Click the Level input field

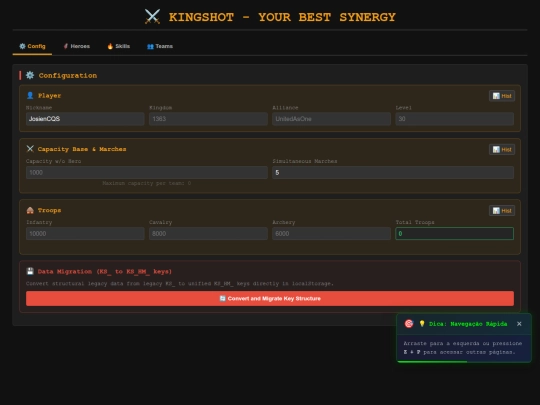pyautogui.click(x=455, y=119)
